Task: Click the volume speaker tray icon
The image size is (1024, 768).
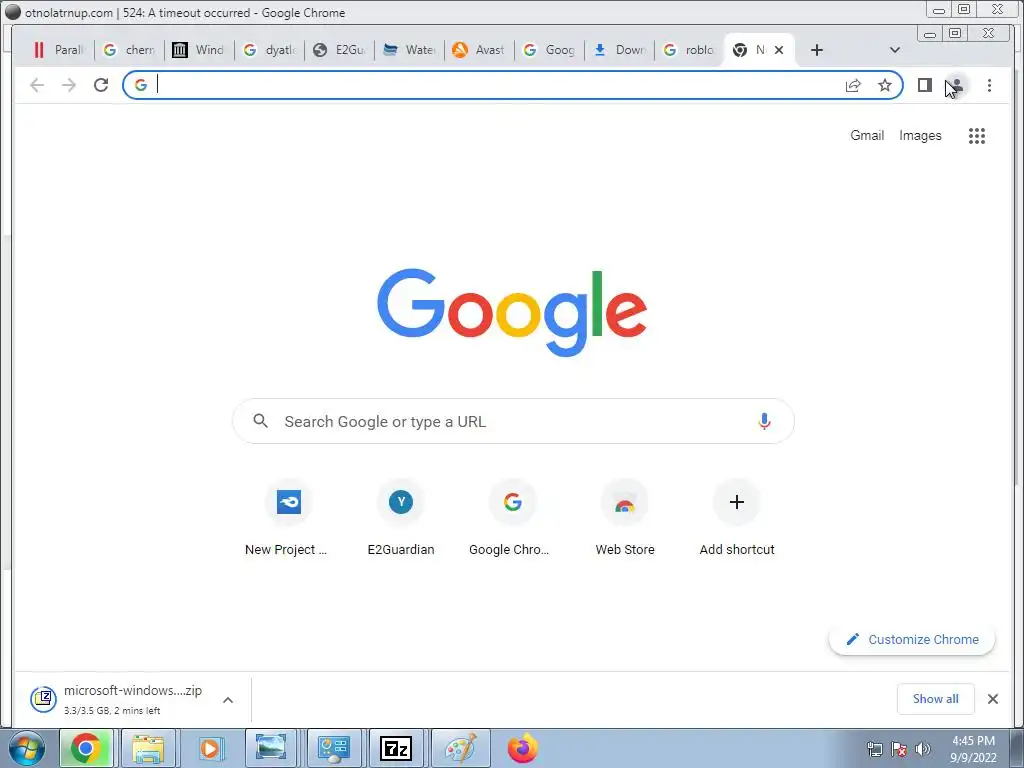Action: click(923, 749)
